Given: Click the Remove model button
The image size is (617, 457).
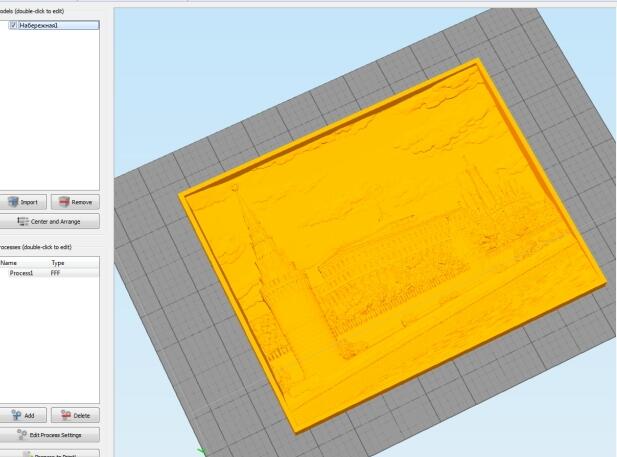Looking at the screenshot, I should tap(75, 202).
